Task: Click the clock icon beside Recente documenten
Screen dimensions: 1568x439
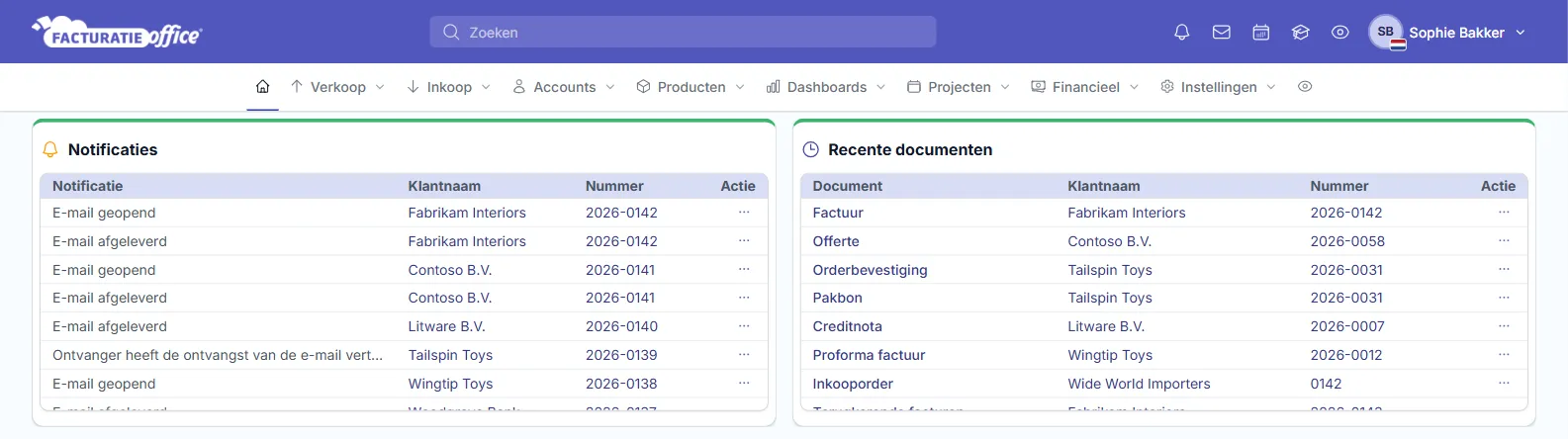Action: click(810, 150)
